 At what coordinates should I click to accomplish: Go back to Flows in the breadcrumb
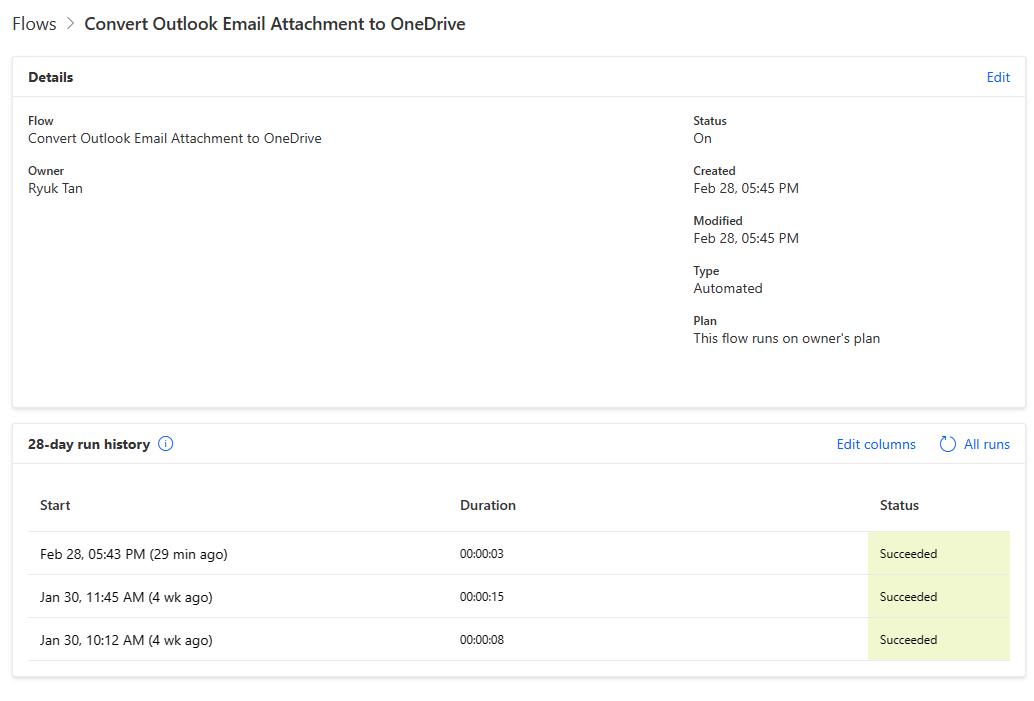34,24
